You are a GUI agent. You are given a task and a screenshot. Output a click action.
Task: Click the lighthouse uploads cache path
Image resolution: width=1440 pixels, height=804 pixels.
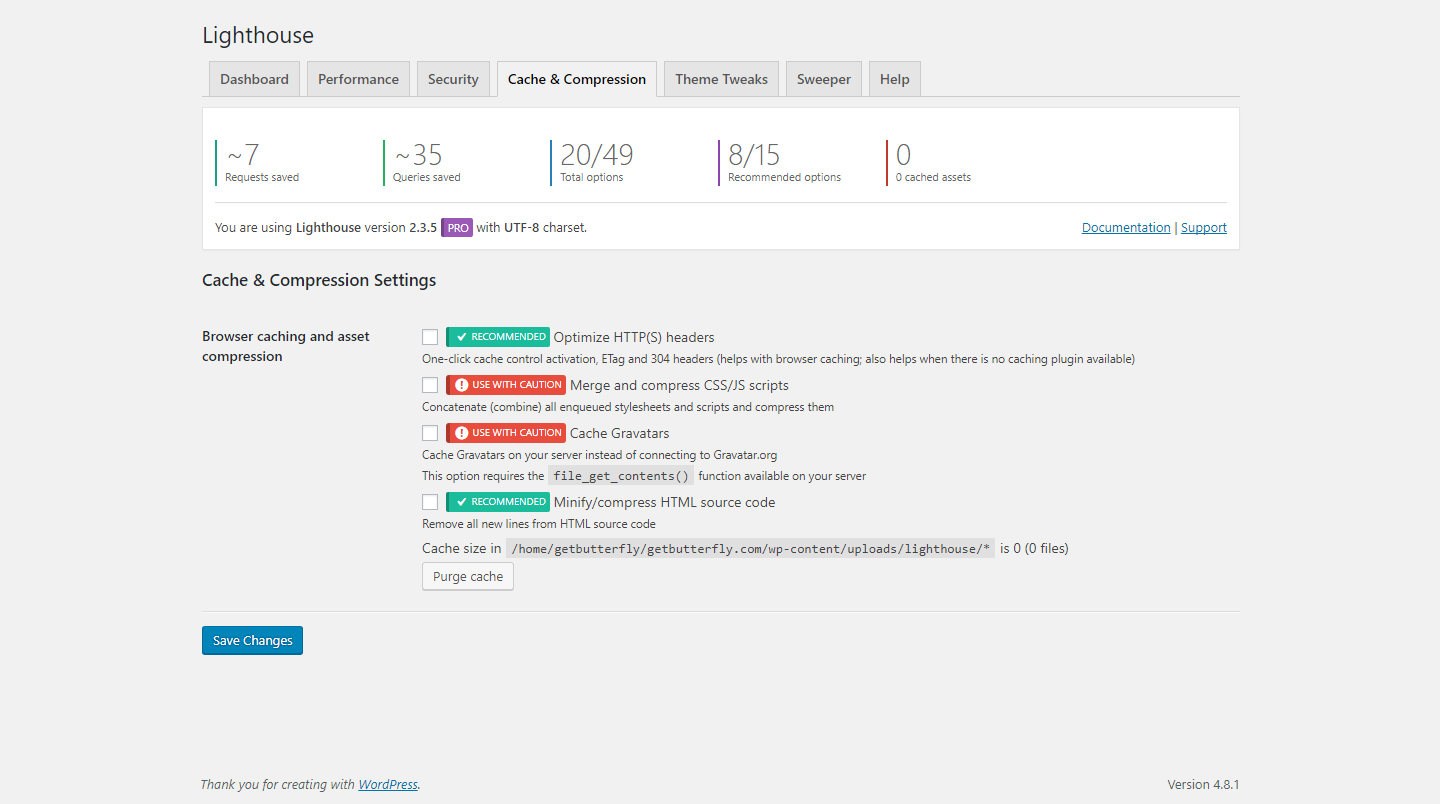click(x=750, y=548)
